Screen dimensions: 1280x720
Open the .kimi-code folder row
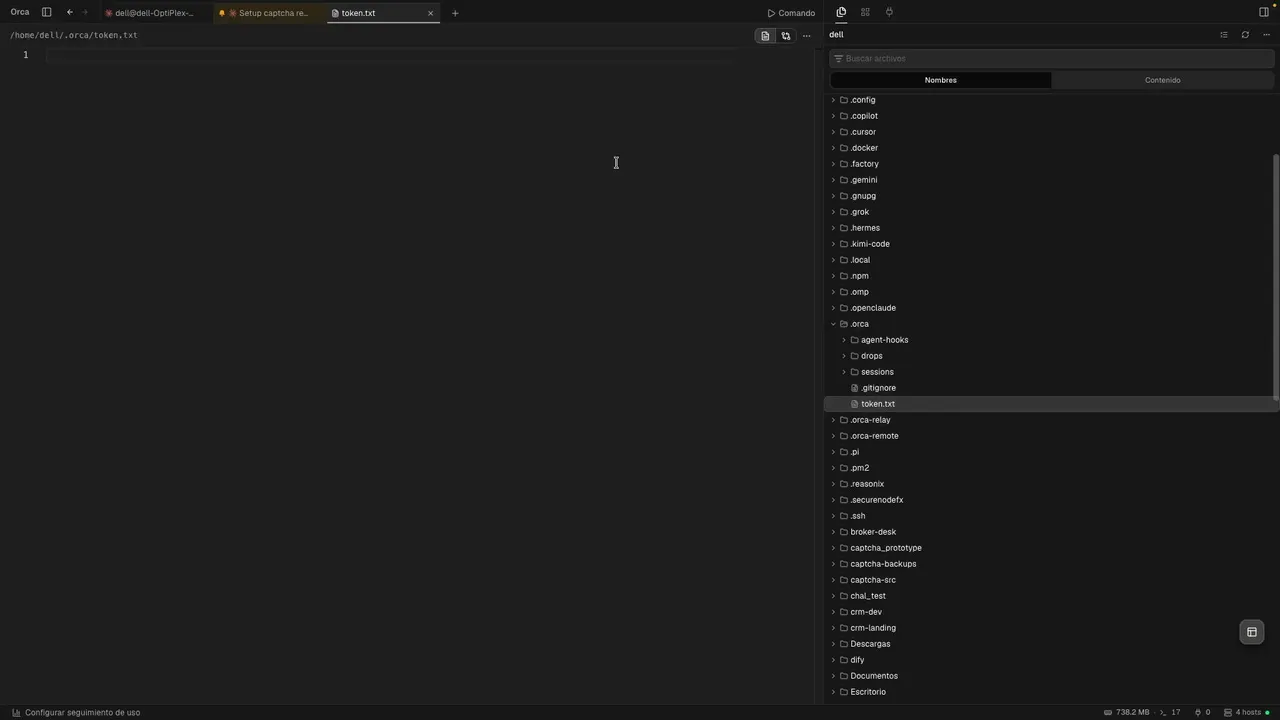(x=1047, y=244)
